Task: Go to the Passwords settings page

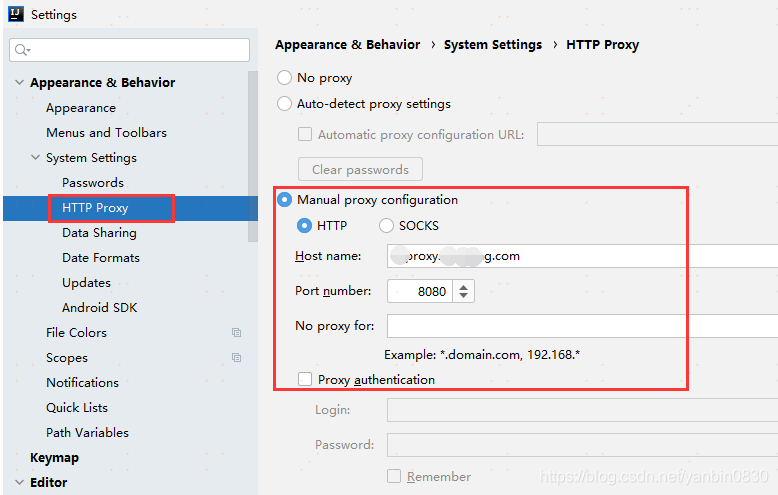Action: pos(93,183)
